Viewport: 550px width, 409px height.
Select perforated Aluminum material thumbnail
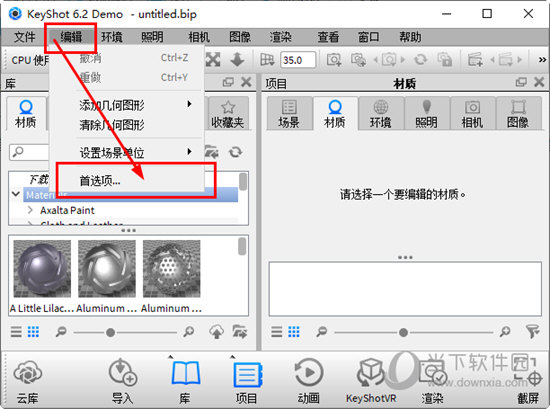[172, 268]
